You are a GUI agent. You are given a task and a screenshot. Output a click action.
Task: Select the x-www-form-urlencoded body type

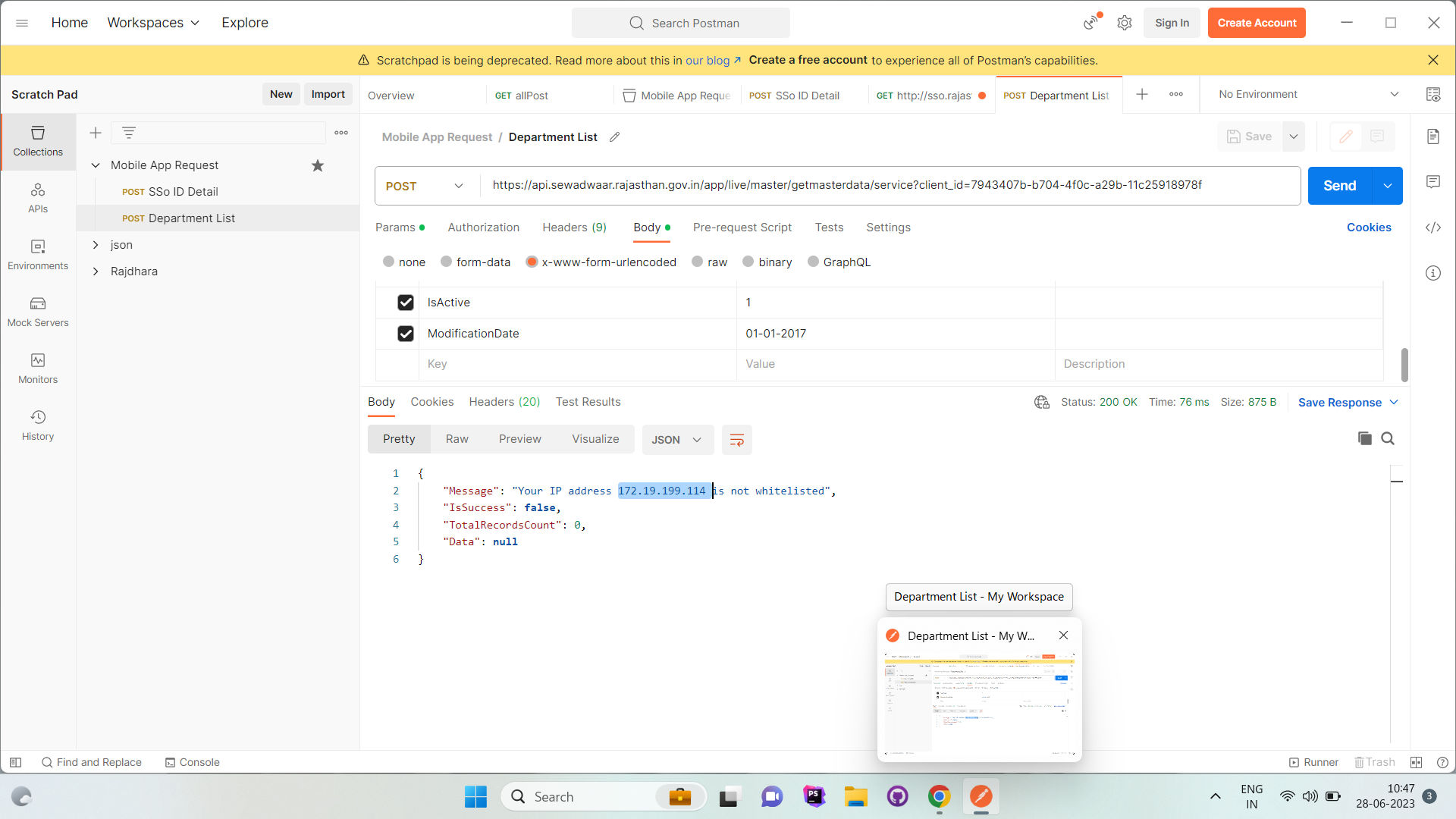point(532,262)
